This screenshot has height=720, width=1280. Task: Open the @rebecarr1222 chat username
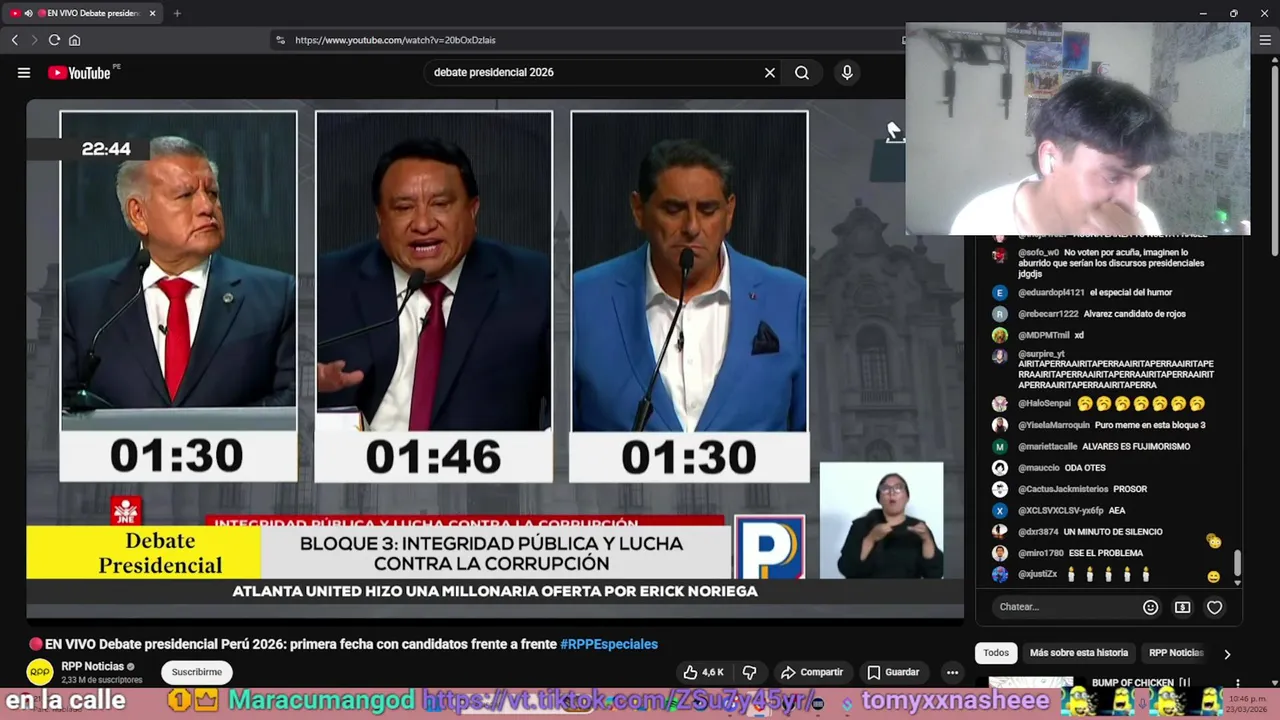click(x=1048, y=314)
